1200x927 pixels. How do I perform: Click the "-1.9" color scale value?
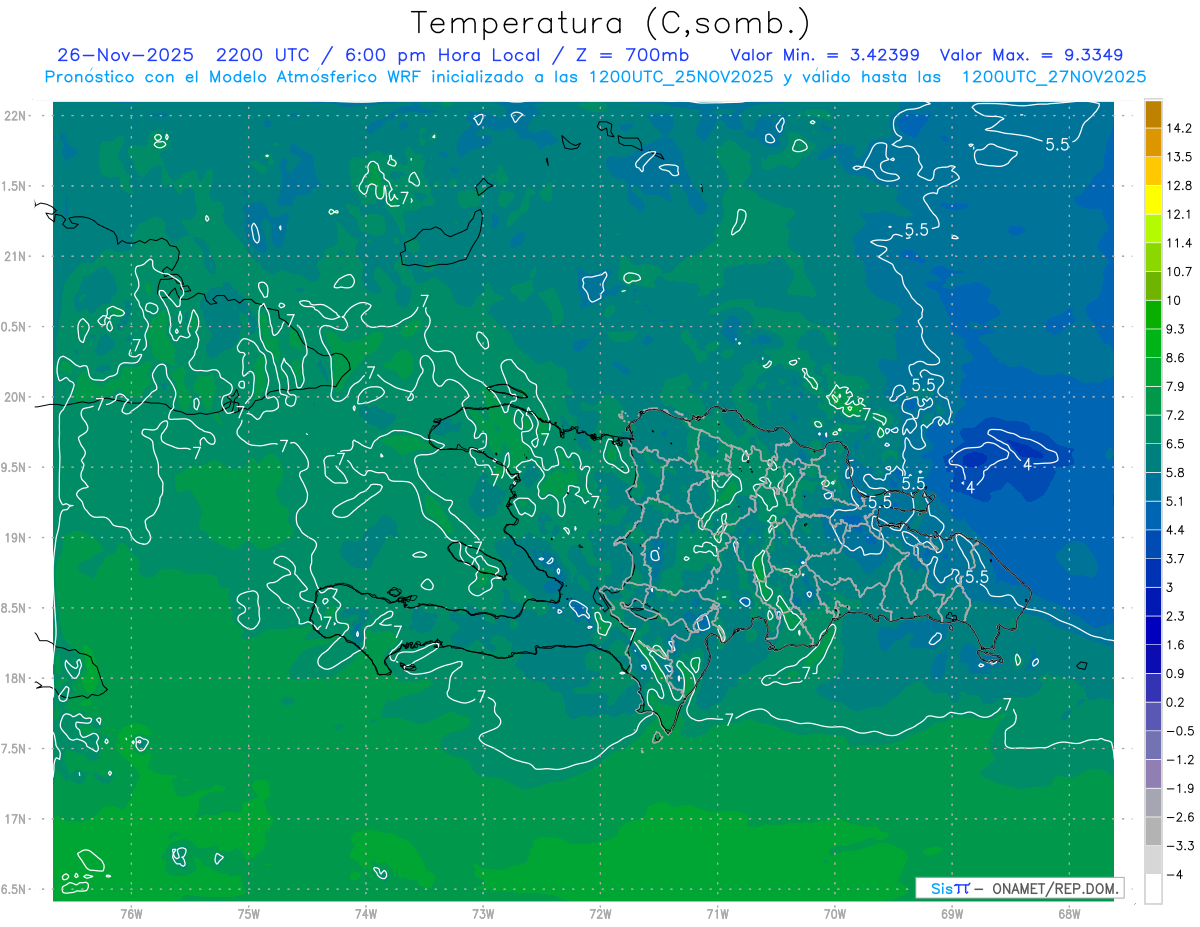(1179, 788)
